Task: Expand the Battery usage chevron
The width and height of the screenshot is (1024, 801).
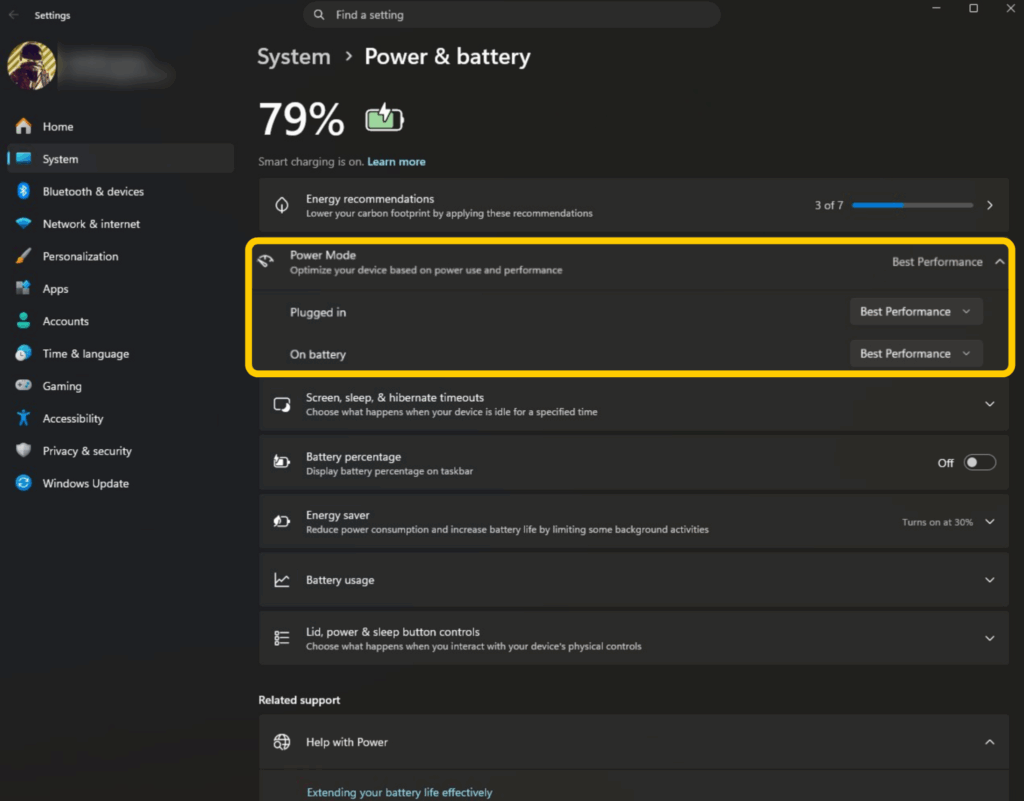Action: pos(989,580)
